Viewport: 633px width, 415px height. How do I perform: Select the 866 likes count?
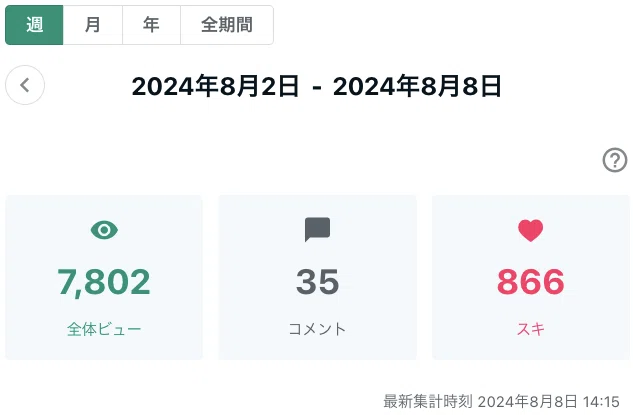pyautogui.click(x=530, y=282)
